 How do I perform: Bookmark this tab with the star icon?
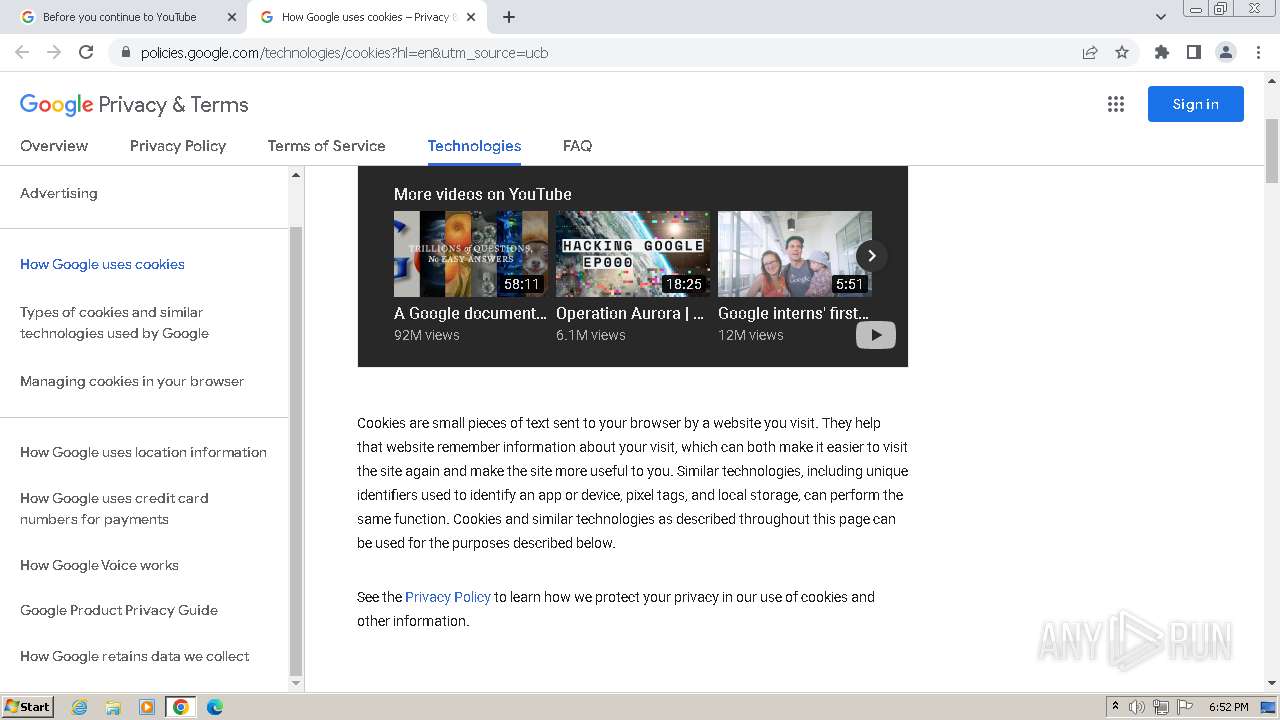coord(1122,53)
